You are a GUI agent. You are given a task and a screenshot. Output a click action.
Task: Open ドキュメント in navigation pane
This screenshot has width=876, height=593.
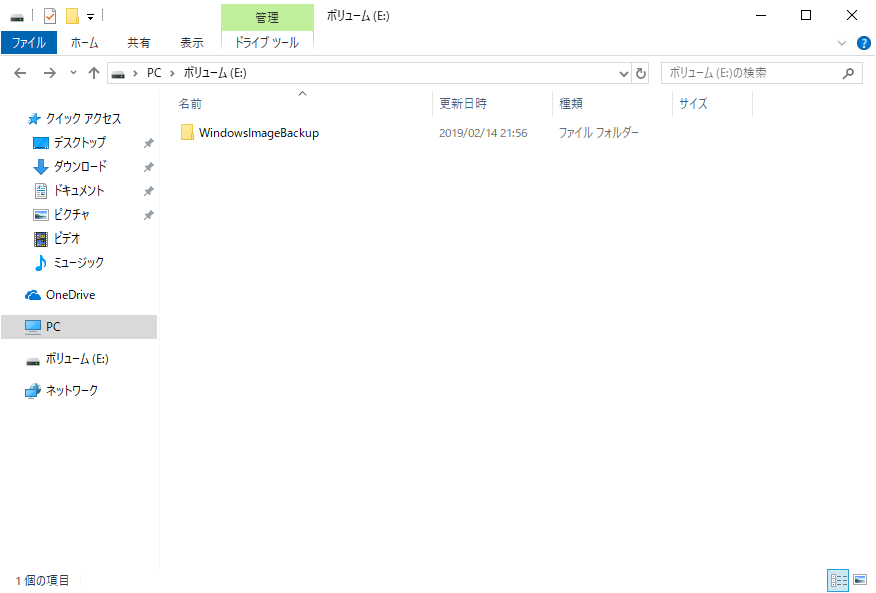(79, 191)
